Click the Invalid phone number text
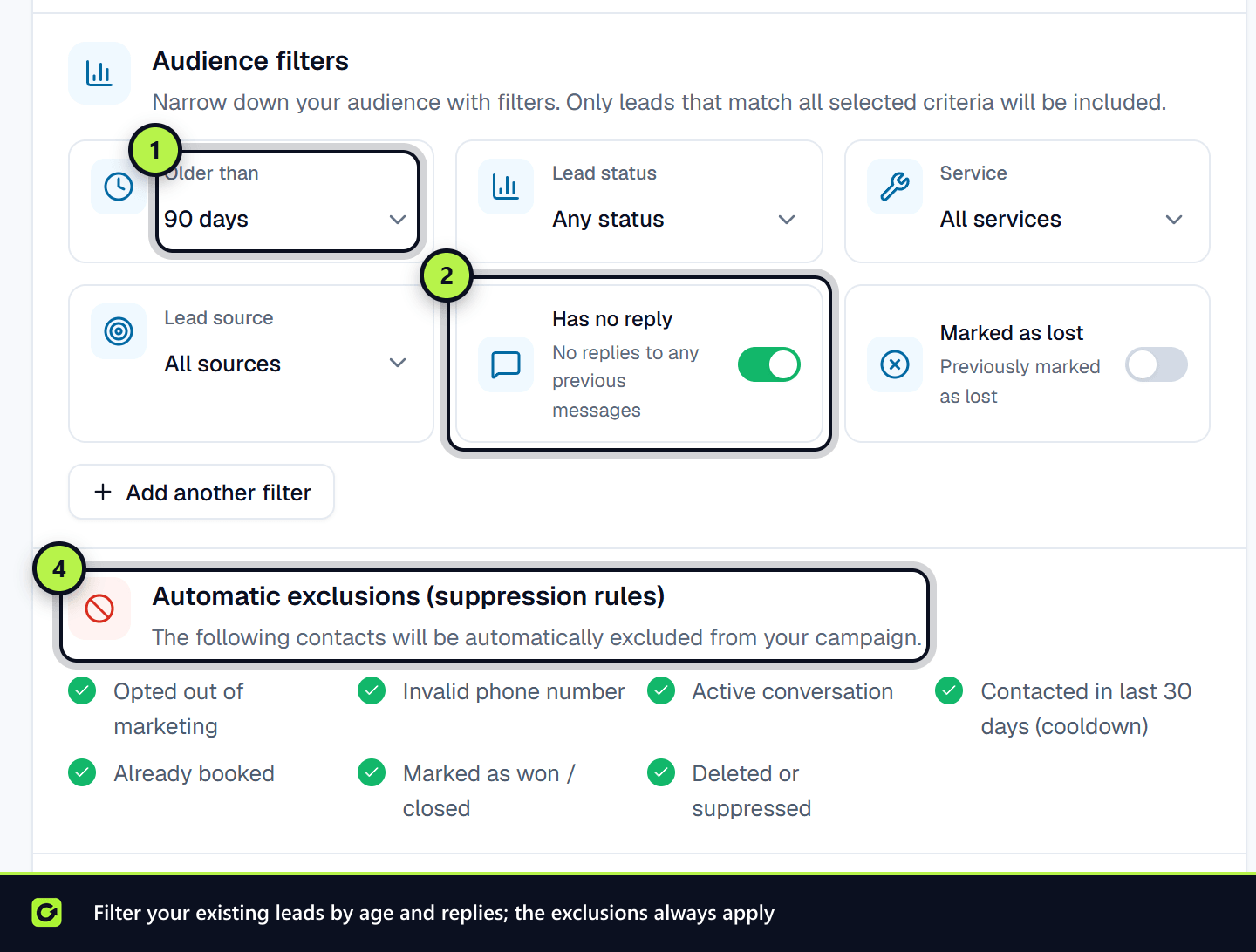The height and width of the screenshot is (952, 1256). 514,691
